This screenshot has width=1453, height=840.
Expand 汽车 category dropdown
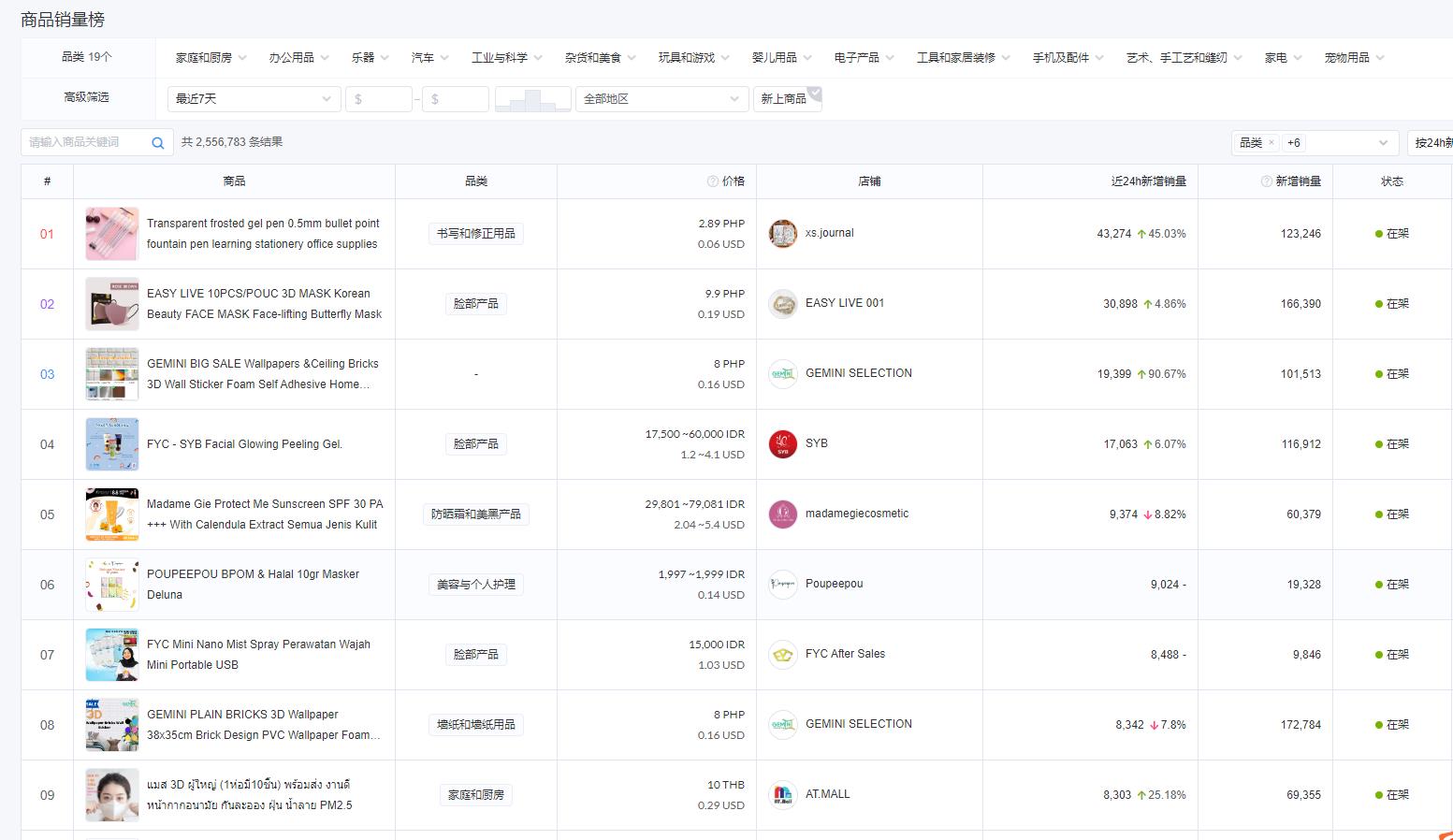coord(430,58)
